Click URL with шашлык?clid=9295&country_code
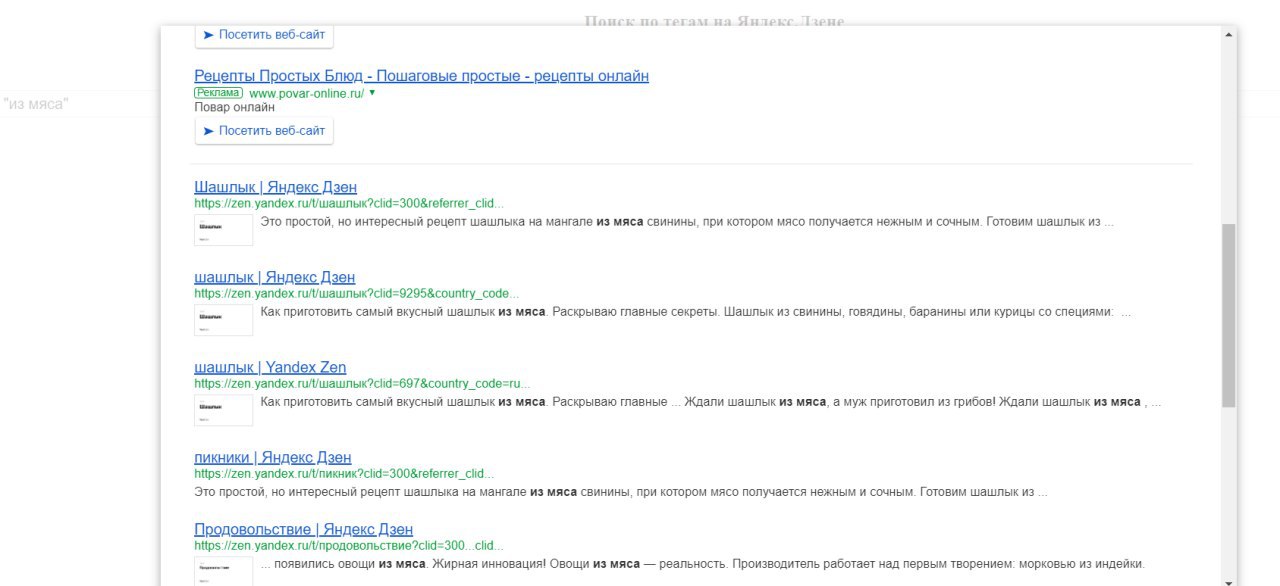The image size is (1280, 586). 357,293
